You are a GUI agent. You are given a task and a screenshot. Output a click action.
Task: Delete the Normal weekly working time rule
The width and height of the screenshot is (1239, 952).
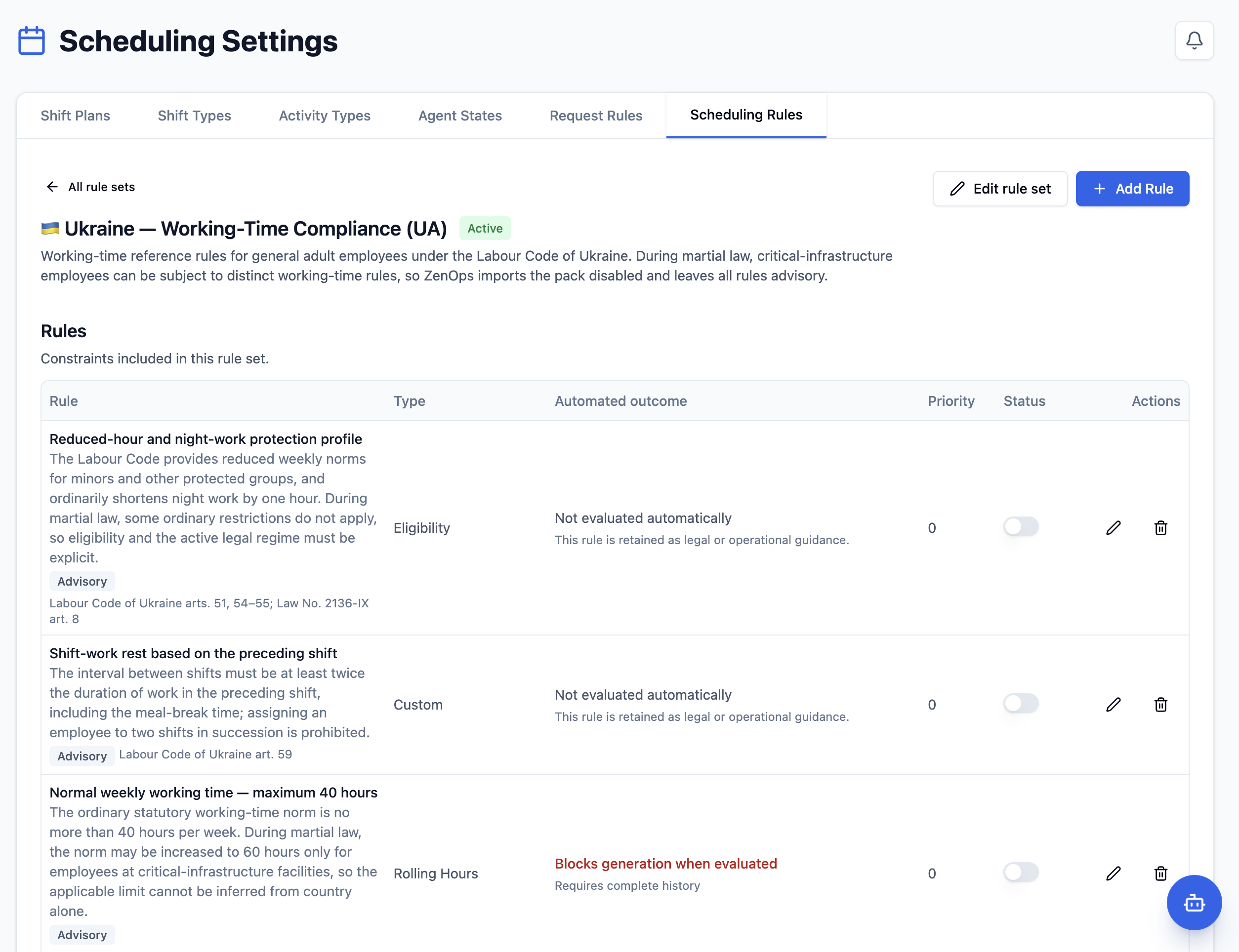1160,873
